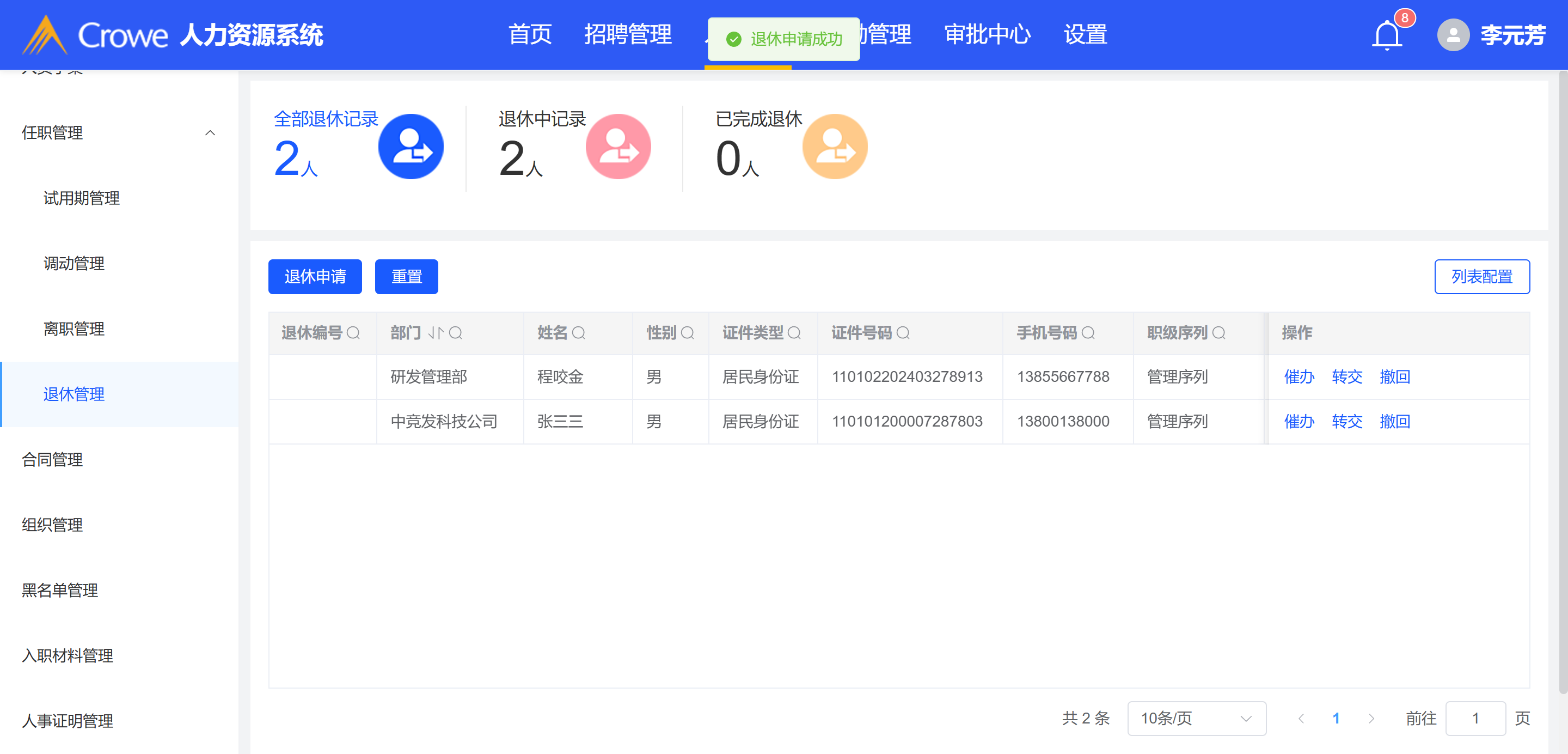The width and height of the screenshot is (1568, 754).
Task: Click the 列表配置 button
Action: coord(1481,277)
